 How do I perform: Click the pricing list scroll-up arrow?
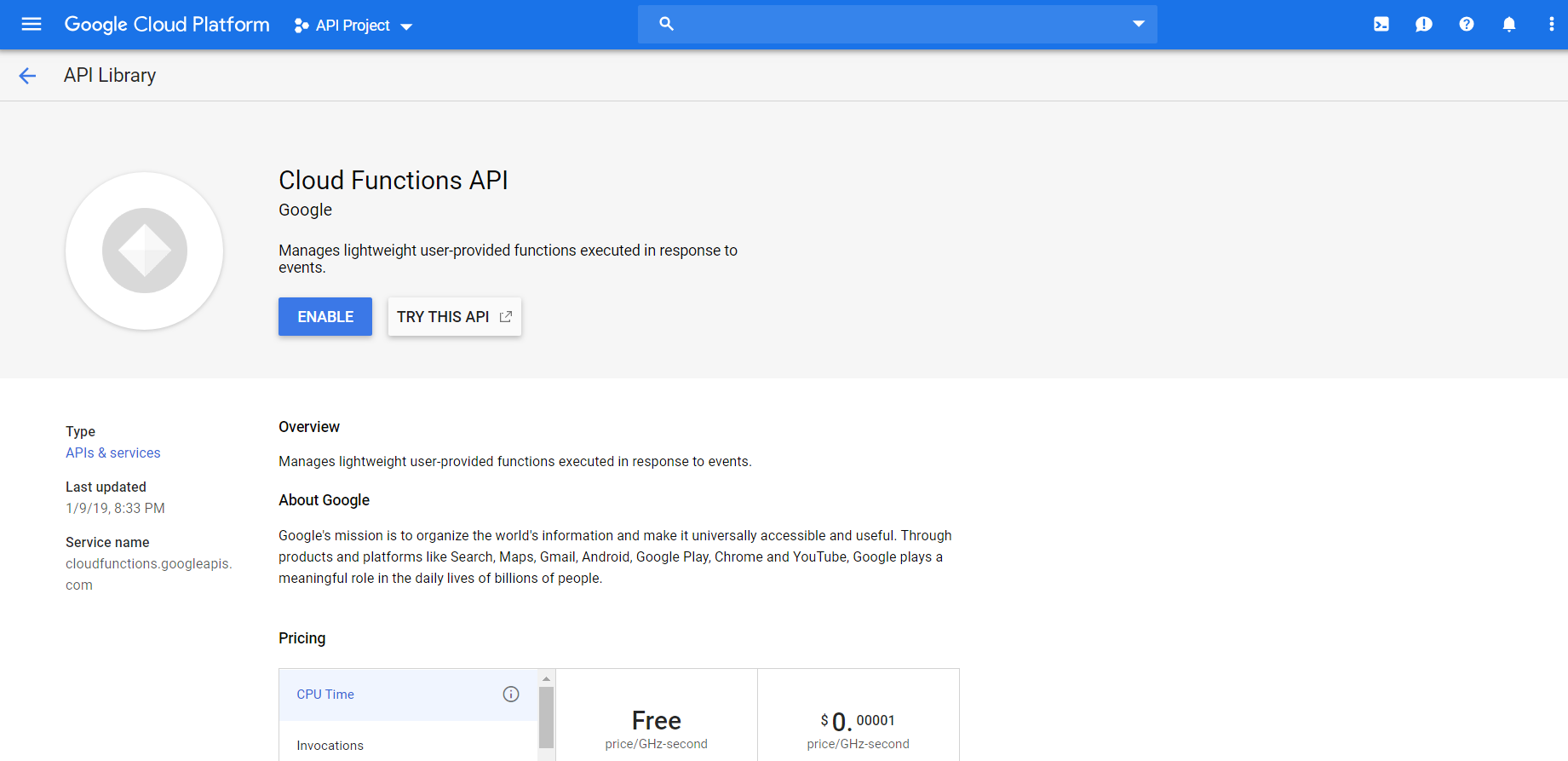(547, 679)
